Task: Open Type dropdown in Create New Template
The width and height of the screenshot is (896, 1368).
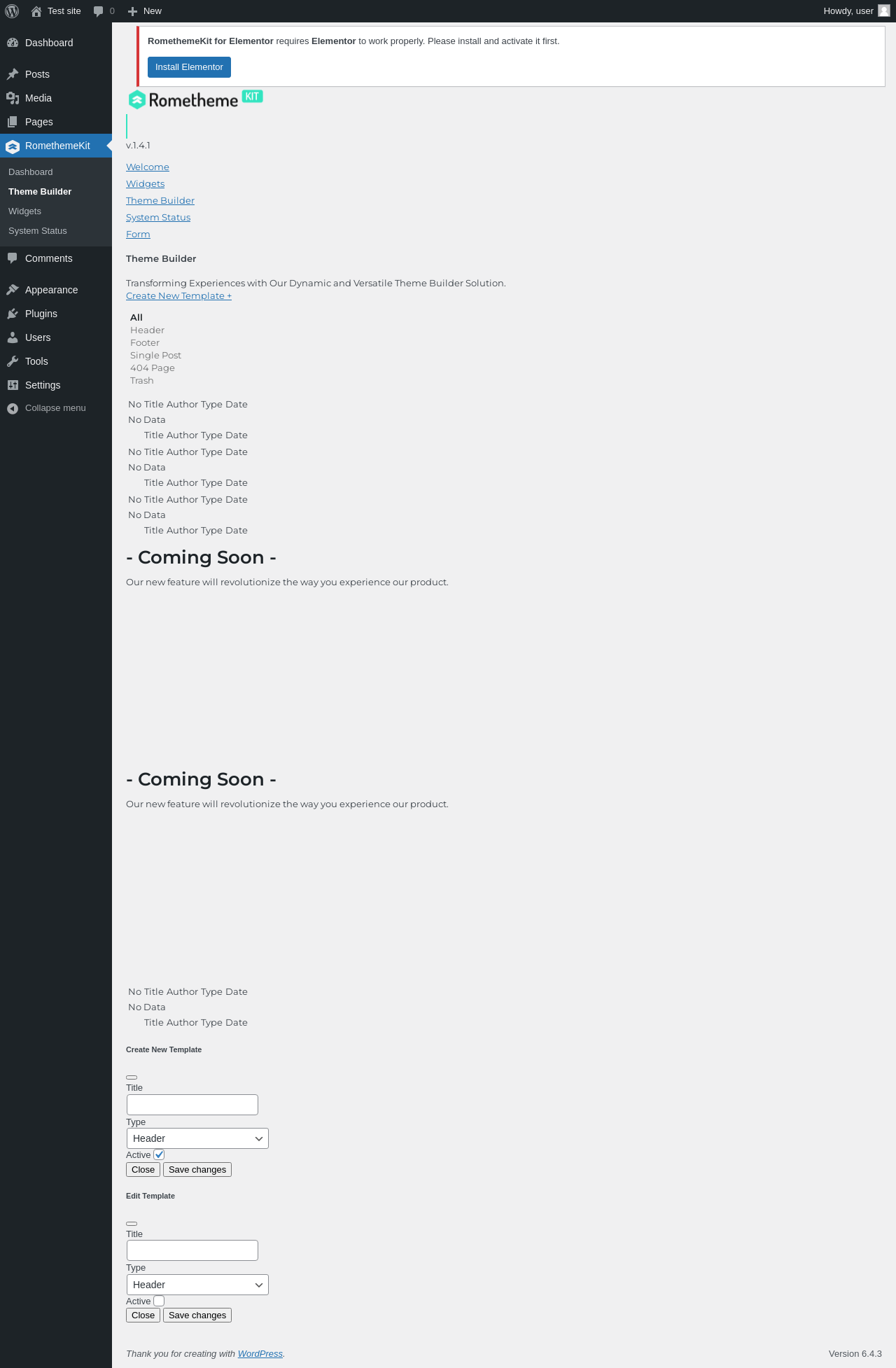Action: point(197,1138)
